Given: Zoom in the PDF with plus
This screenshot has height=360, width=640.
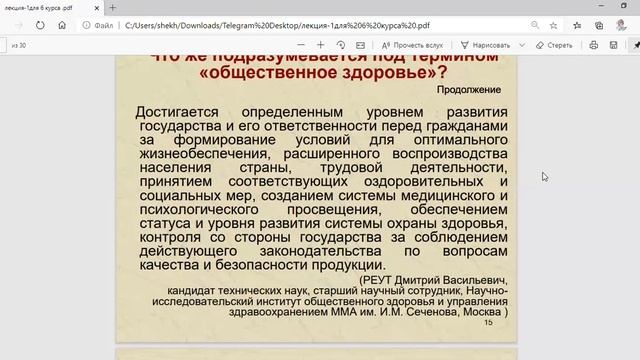Looking at the screenshot, I should click(x=321, y=45).
